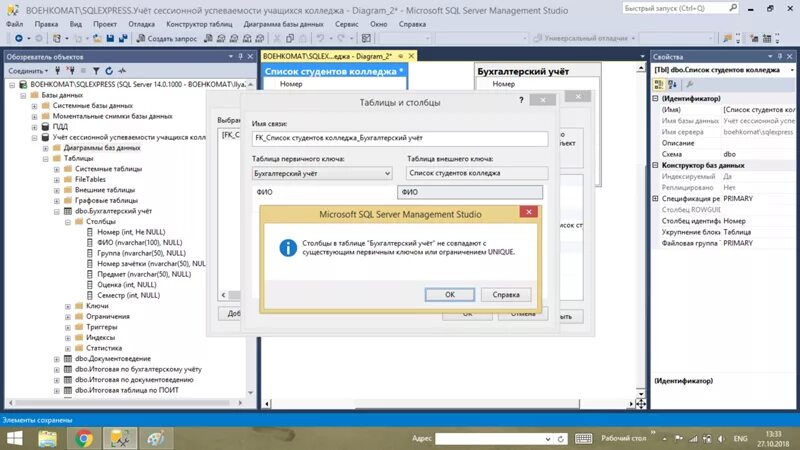
Task: Click the on-screen keyboard icon in taskbar
Action: click(x=583, y=439)
